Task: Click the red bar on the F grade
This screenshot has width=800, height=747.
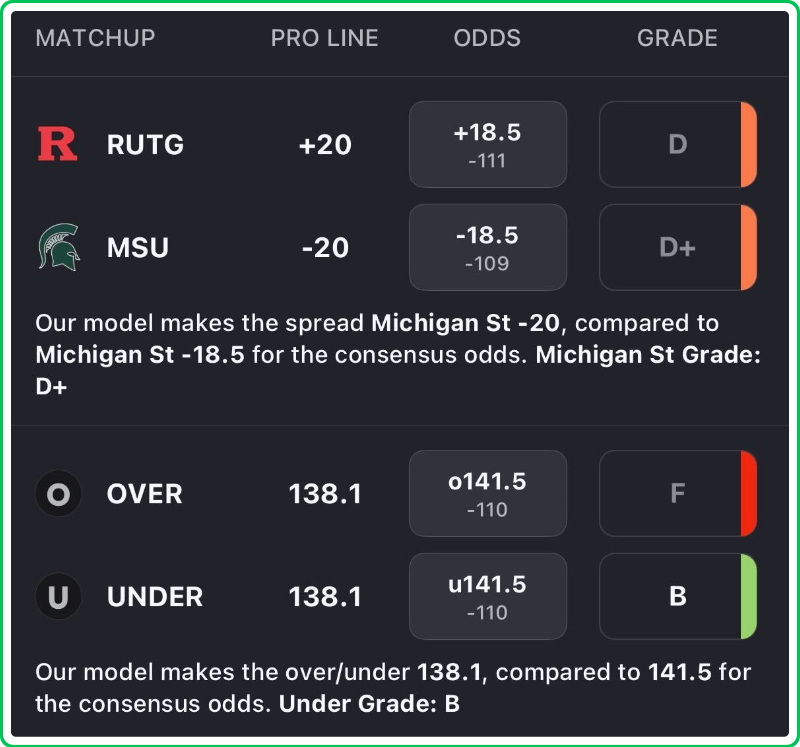Action: click(749, 494)
